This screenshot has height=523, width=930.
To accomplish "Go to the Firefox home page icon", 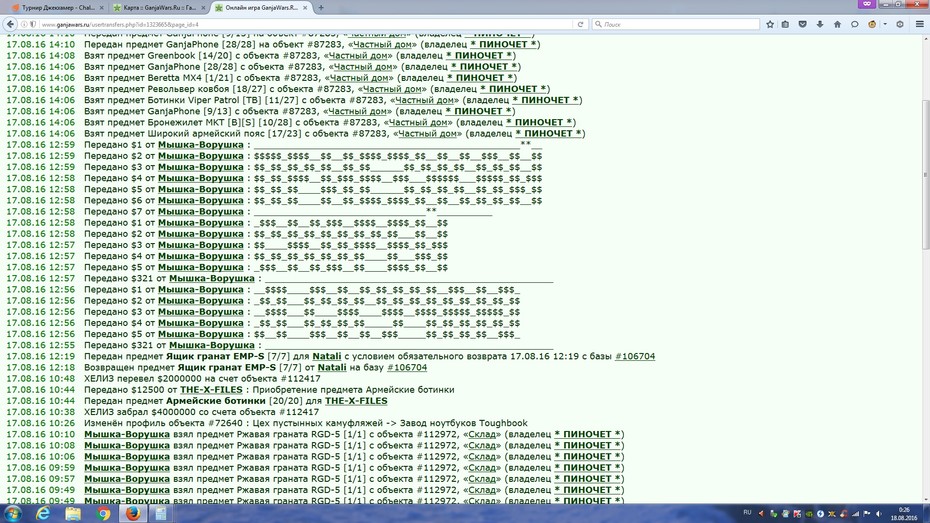I will click(x=837, y=24).
